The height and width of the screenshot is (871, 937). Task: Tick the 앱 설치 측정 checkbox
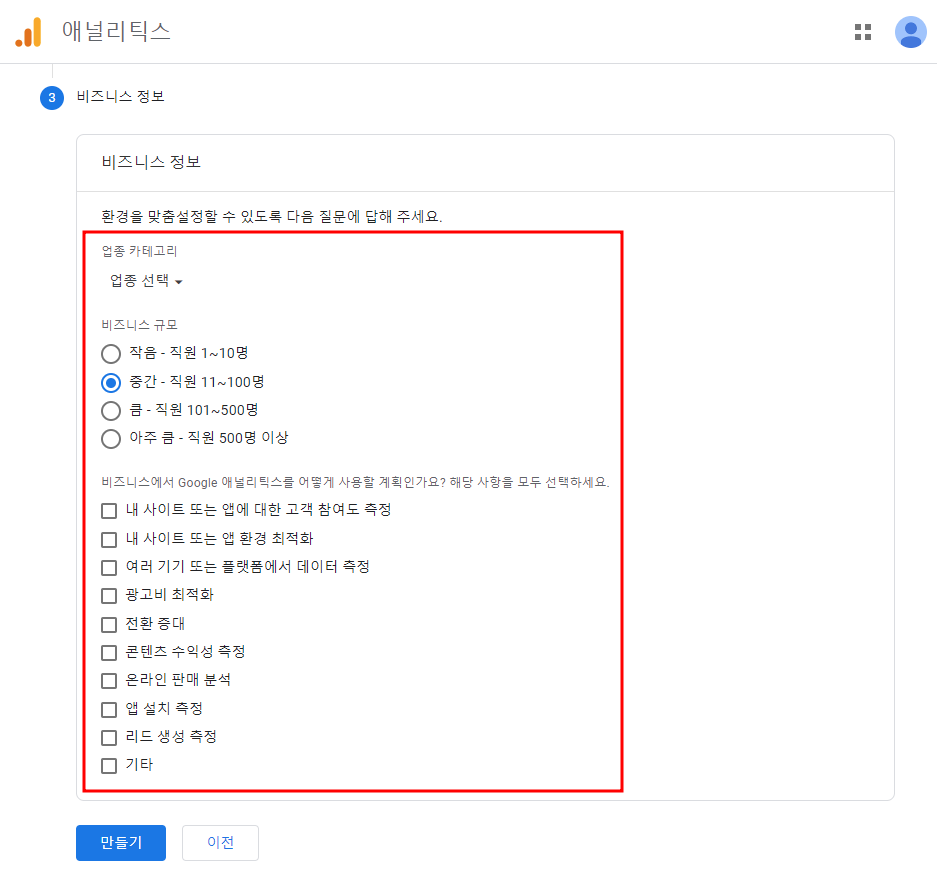[109, 709]
